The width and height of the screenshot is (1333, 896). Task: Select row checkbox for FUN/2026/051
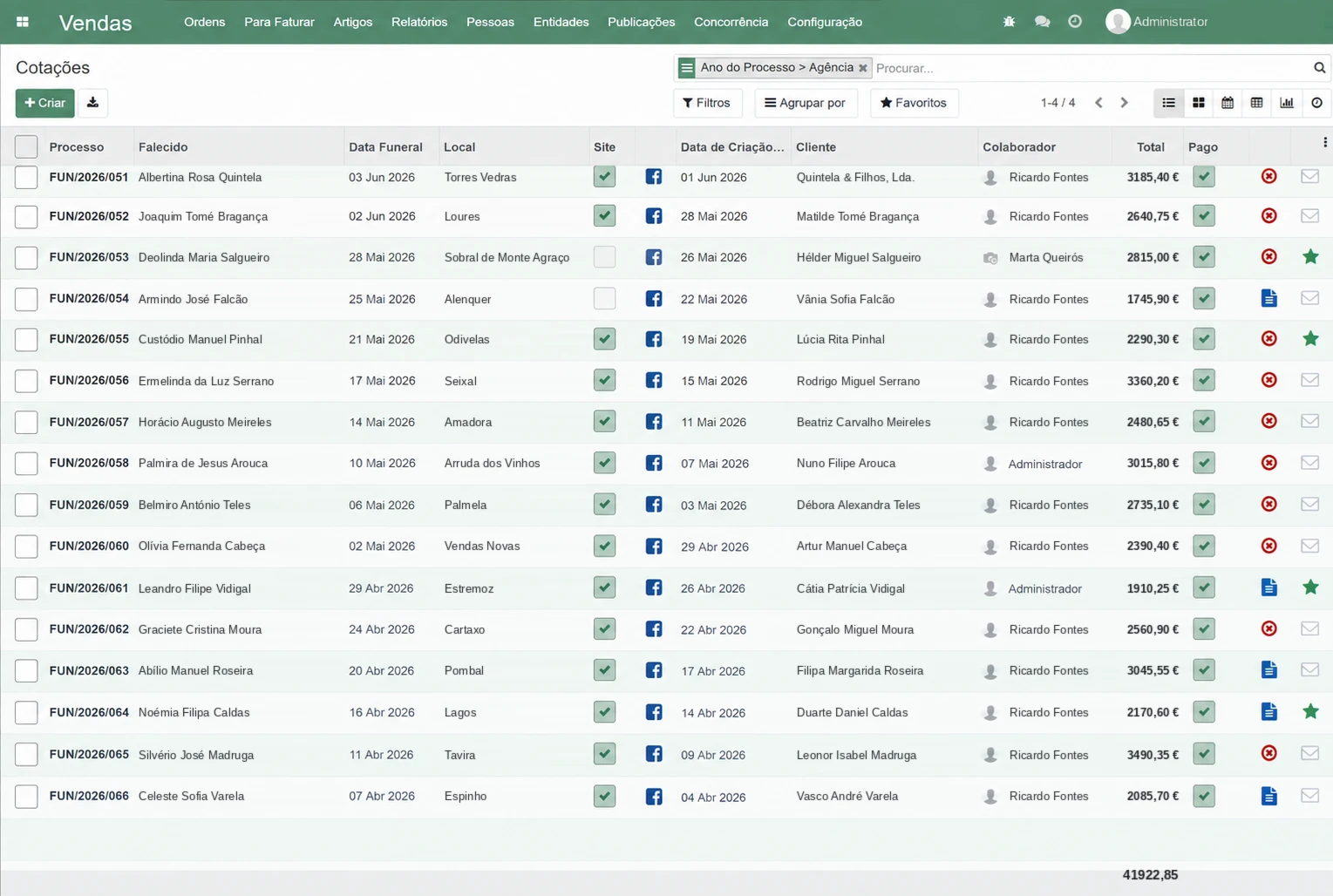[26, 177]
